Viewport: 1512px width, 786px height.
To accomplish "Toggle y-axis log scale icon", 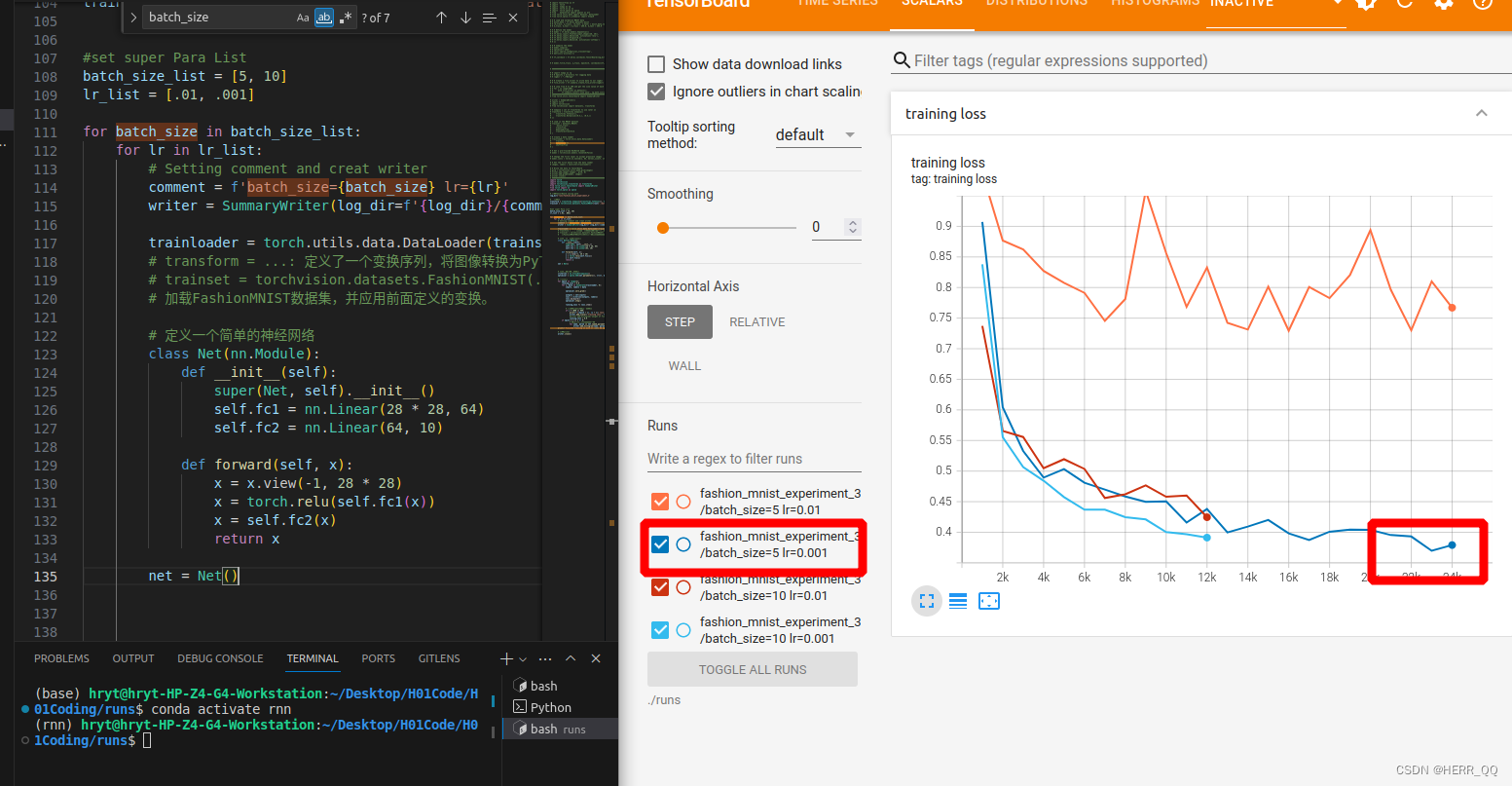I will (x=958, y=601).
